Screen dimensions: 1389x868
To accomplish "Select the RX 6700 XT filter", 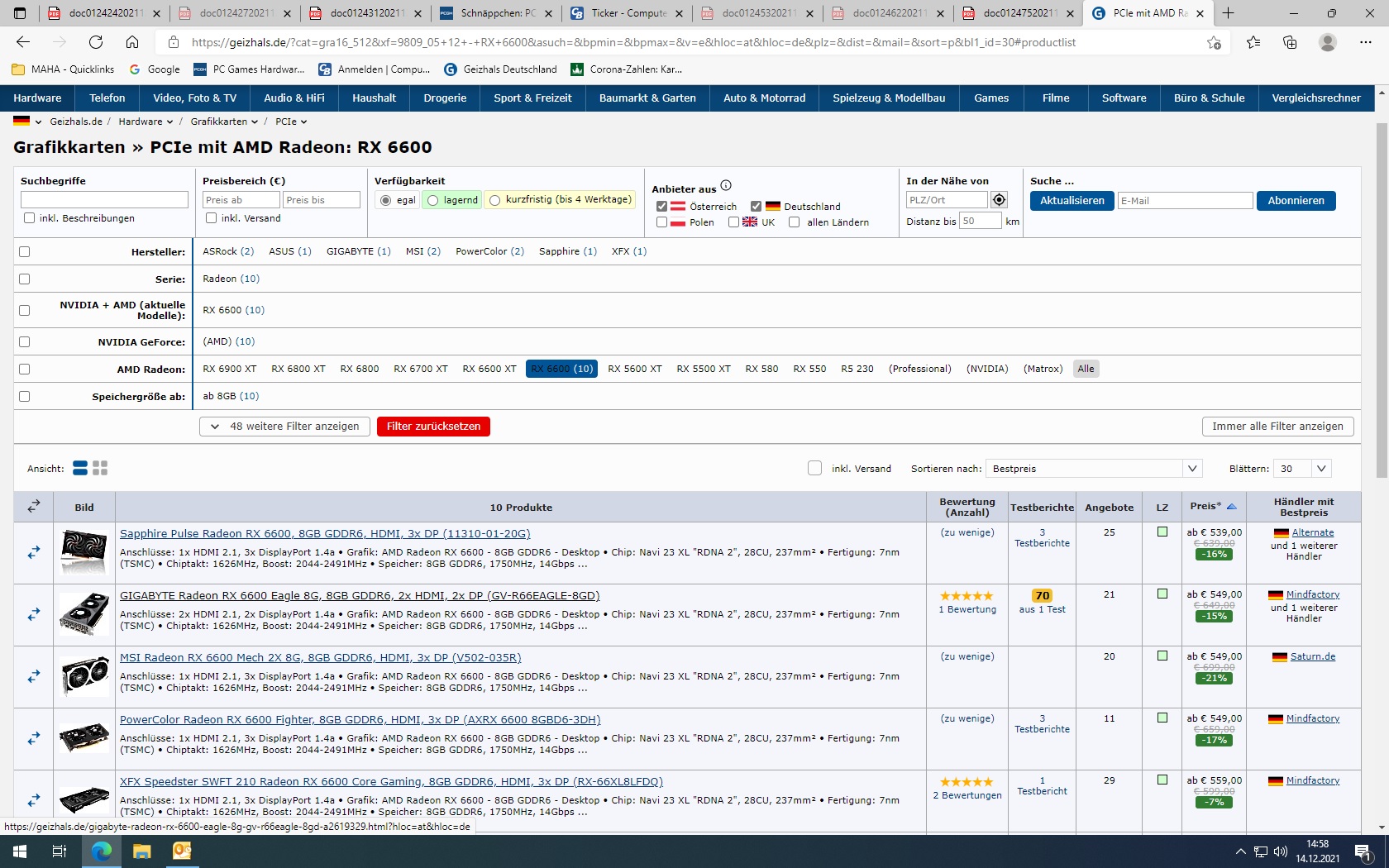I will [421, 369].
